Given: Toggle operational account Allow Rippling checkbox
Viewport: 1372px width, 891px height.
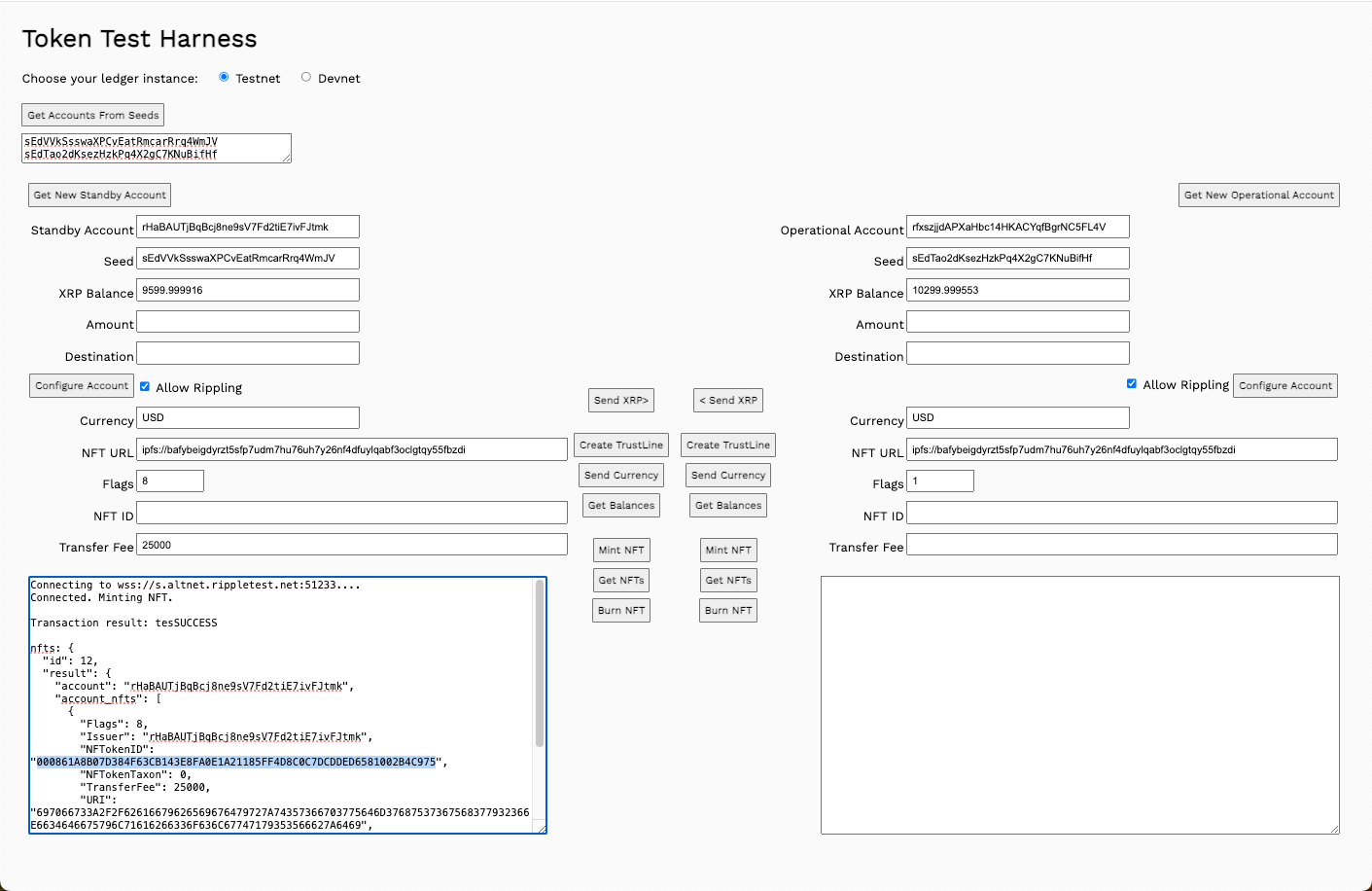Looking at the screenshot, I should (1131, 383).
